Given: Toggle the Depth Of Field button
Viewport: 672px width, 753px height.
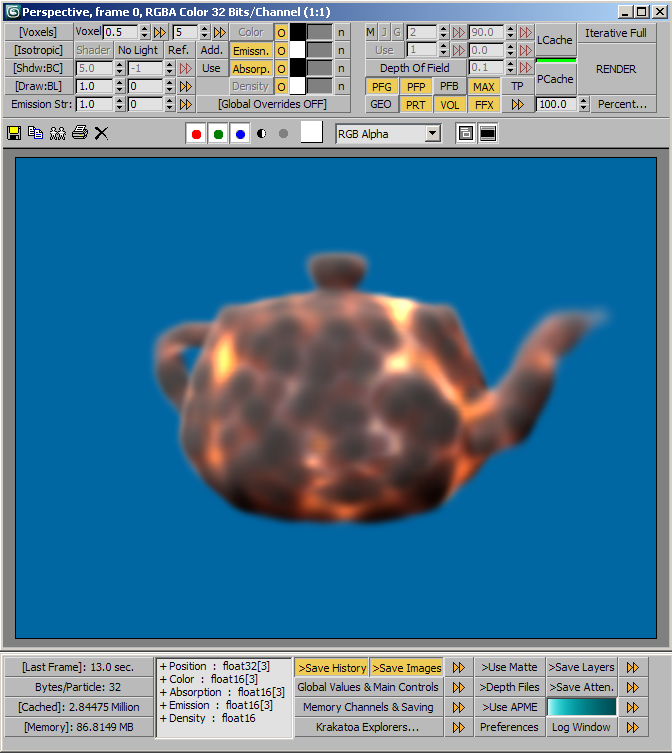Looking at the screenshot, I should (415, 68).
